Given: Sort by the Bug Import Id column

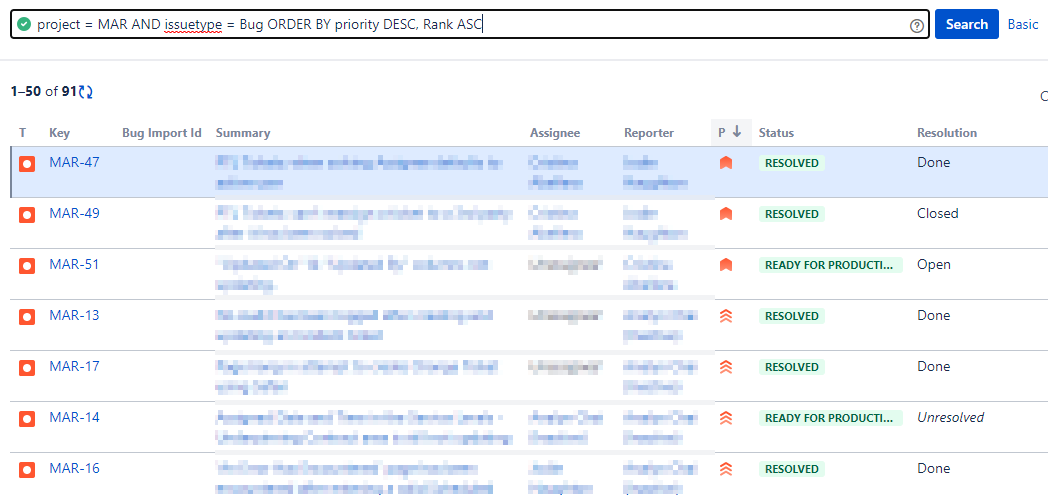Looking at the screenshot, I should tap(162, 133).
